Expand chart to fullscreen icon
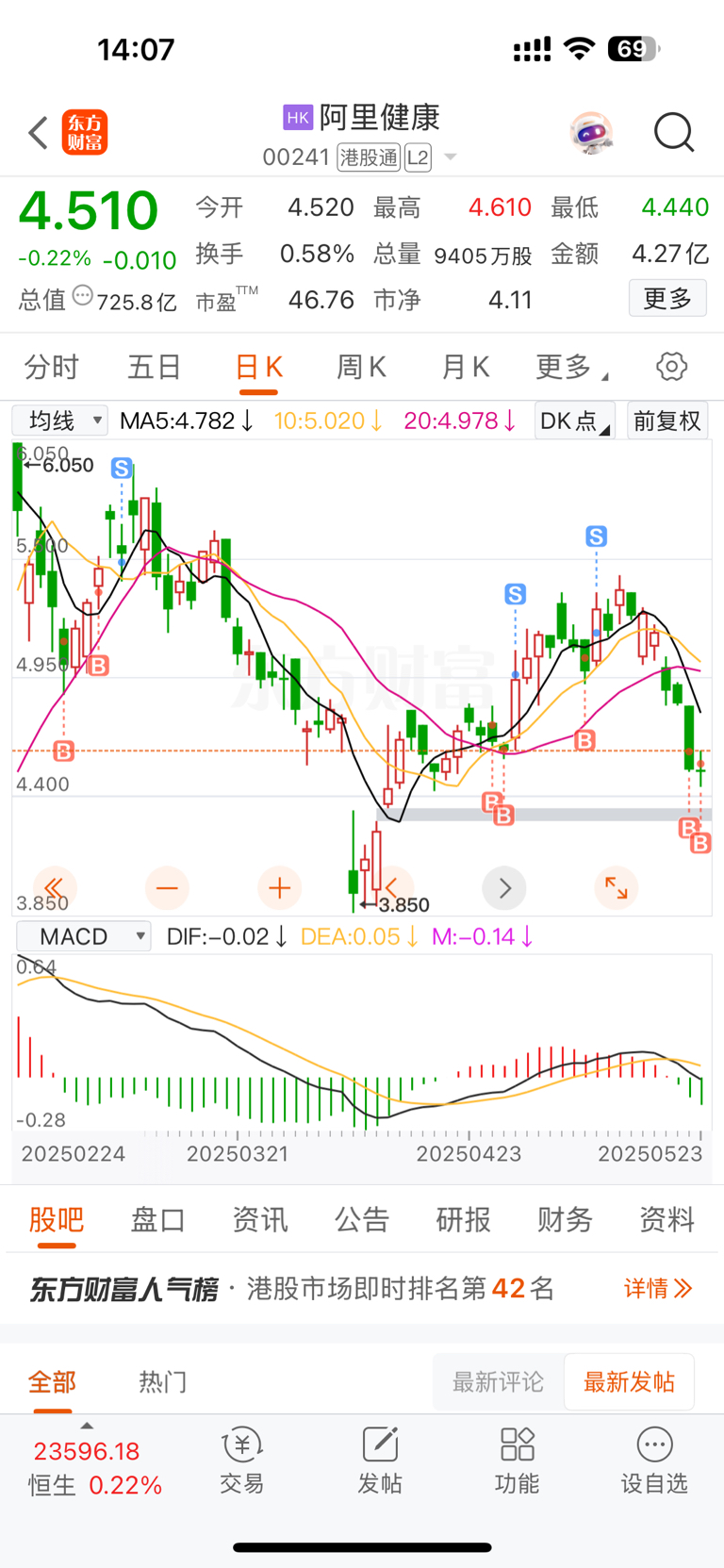 (617, 888)
